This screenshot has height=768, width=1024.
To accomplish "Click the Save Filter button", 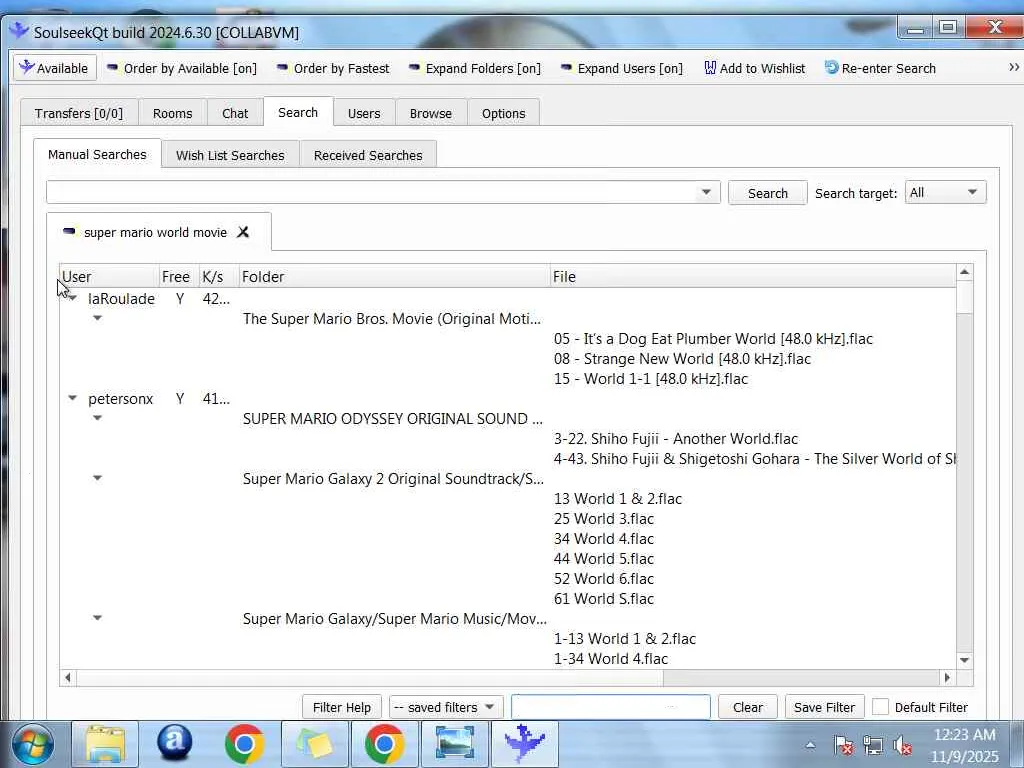I will point(824,707).
